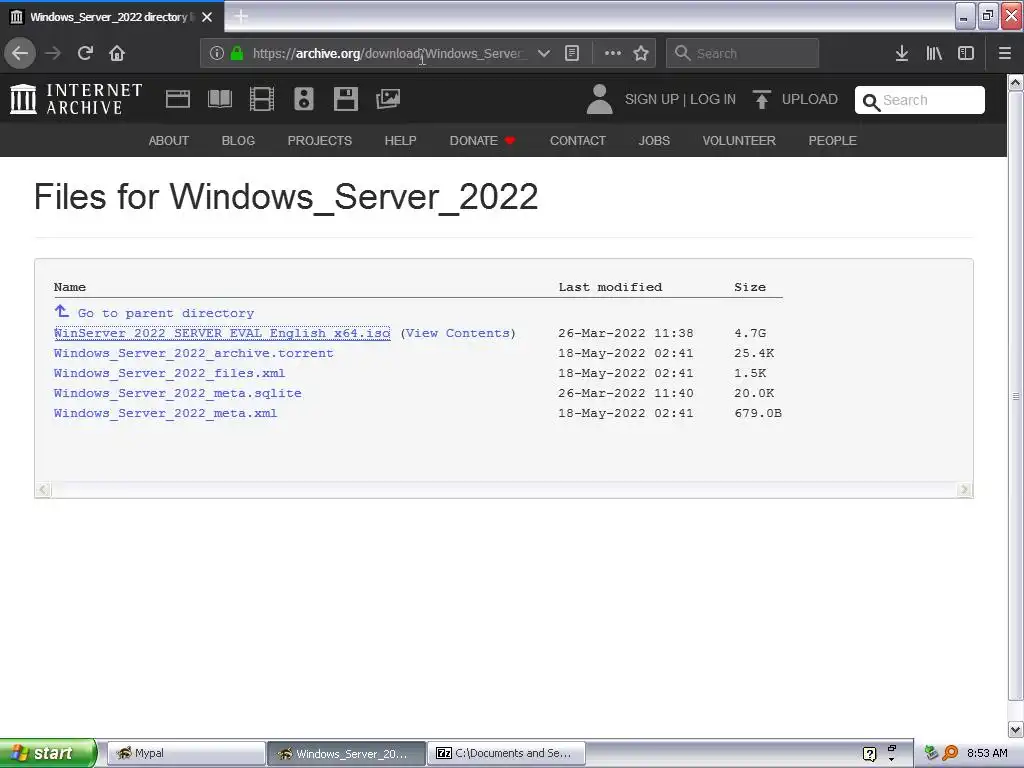
Task: Click the 679.0B size value
Action: click(x=758, y=413)
